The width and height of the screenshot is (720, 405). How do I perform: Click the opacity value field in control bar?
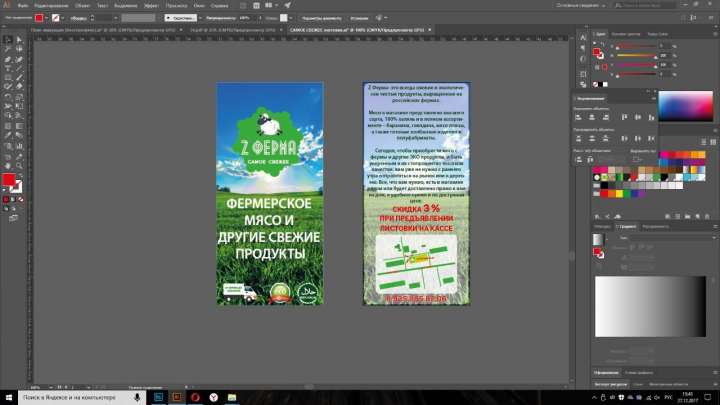tap(247, 18)
